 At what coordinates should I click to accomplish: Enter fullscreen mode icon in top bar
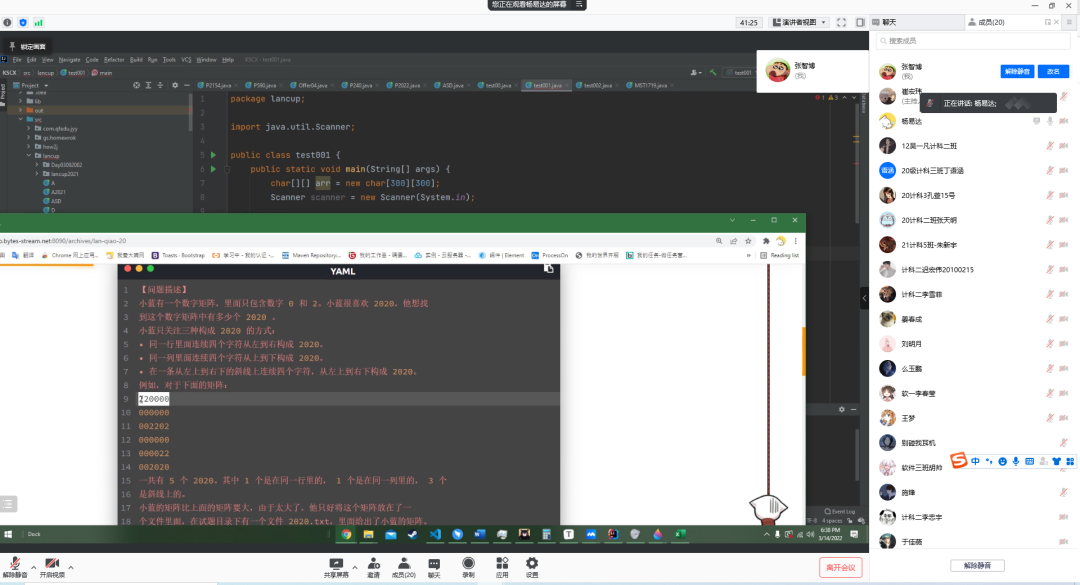click(x=842, y=22)
